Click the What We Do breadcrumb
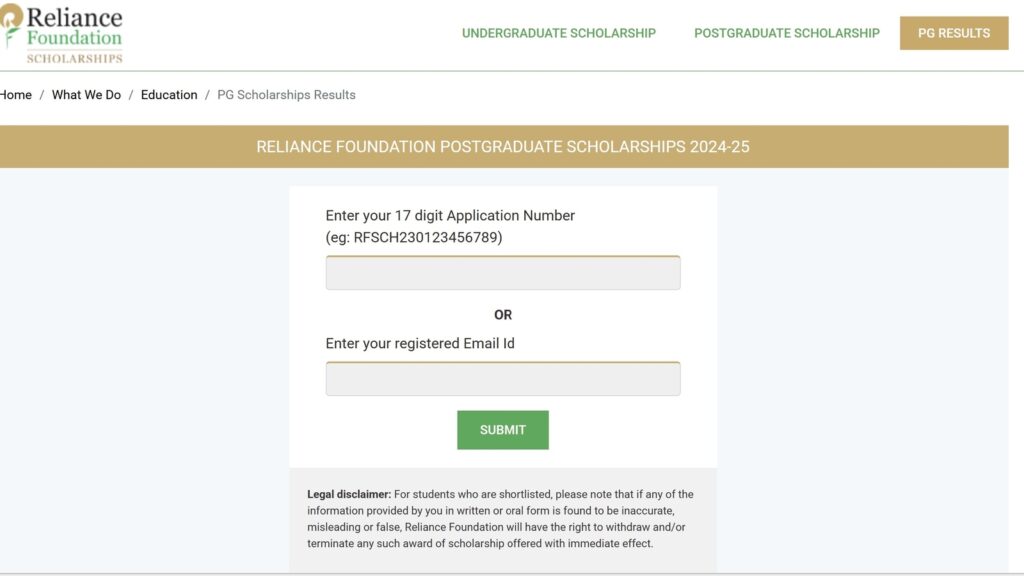The image size is (1024, 576). (x=86, y=94)
